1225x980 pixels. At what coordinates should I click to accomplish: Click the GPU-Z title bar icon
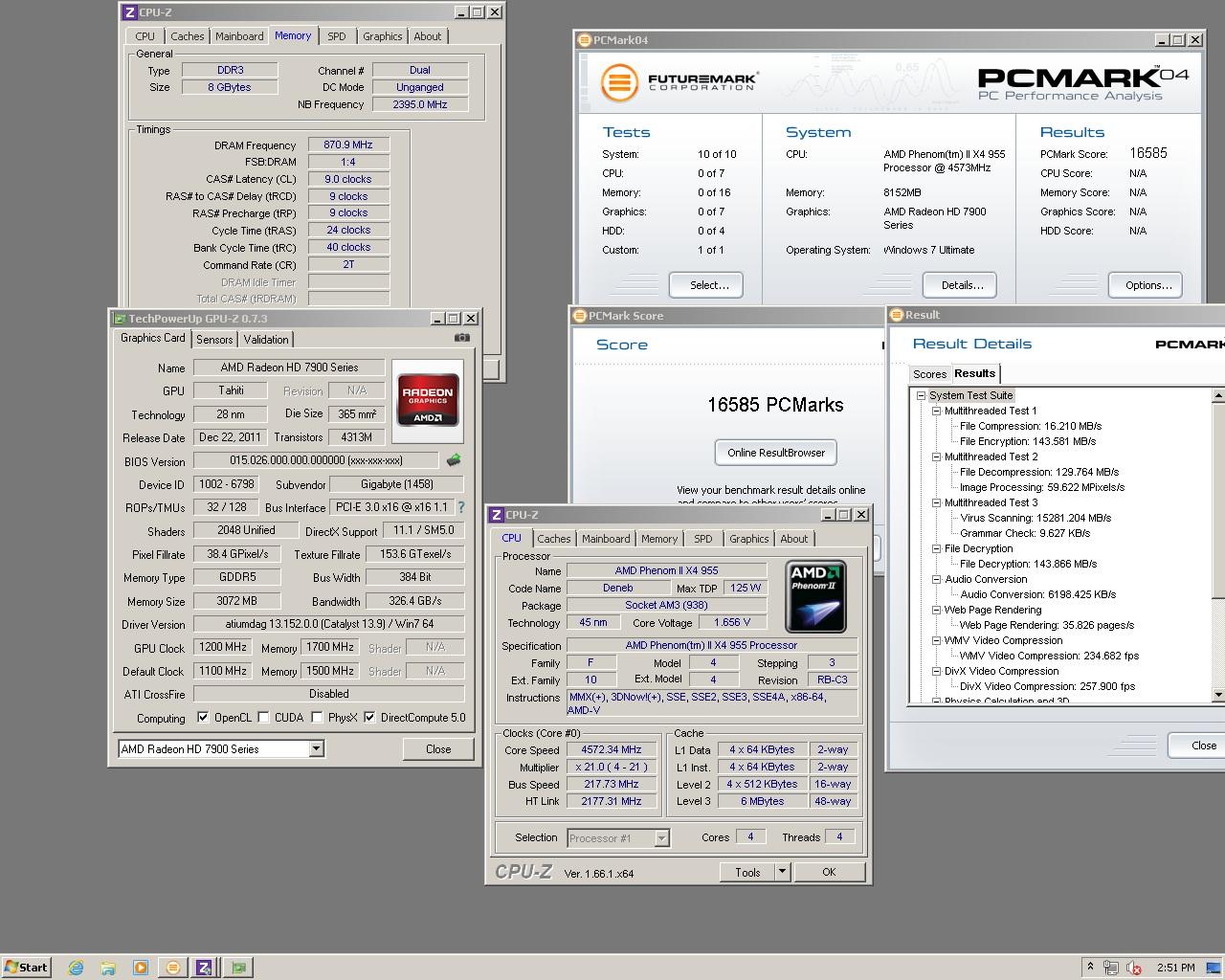[x=120, y=319]
